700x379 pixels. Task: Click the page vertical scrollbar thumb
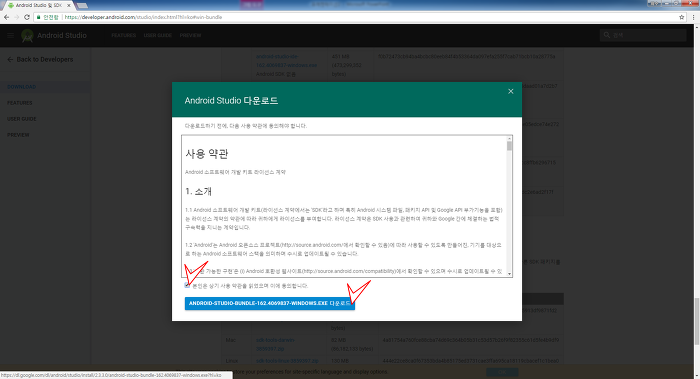(x=696, y=321)
